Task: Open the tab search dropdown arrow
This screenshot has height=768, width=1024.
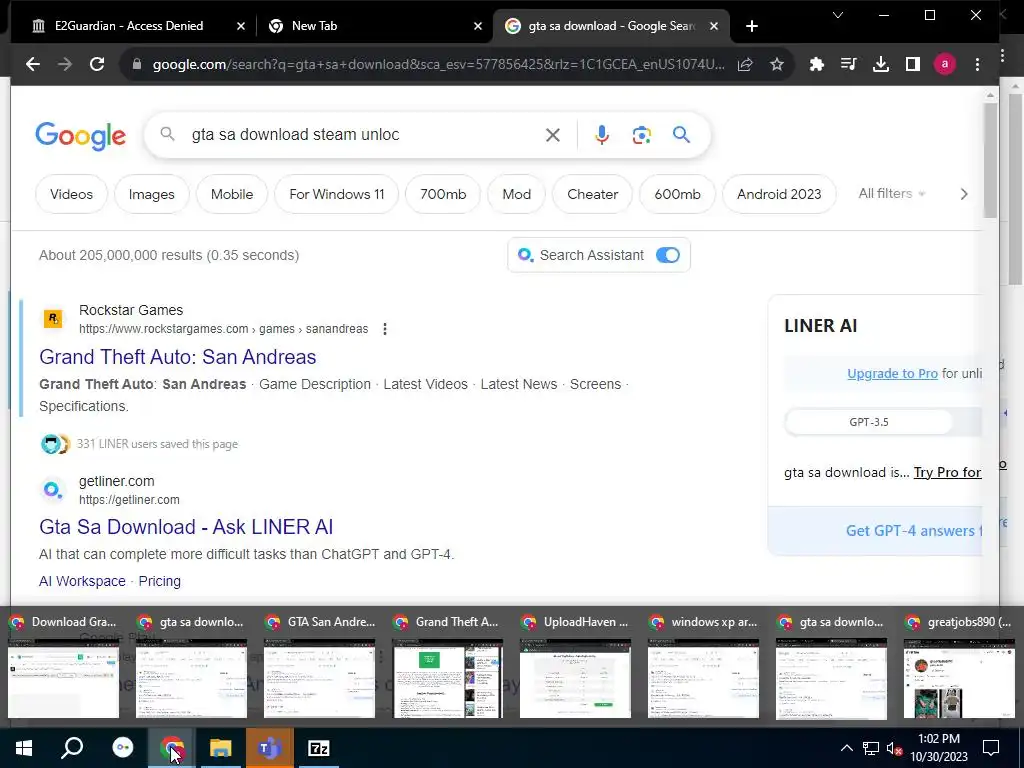Action: 838,15
